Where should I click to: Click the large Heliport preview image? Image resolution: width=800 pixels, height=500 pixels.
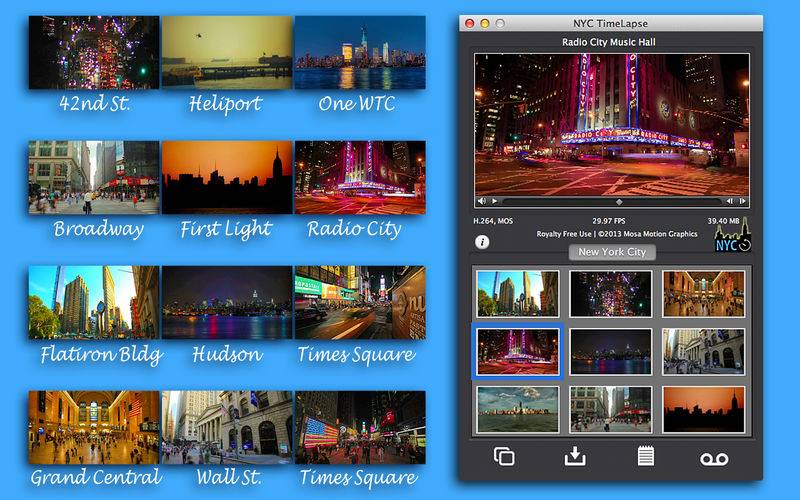click(x=227, y=53)
